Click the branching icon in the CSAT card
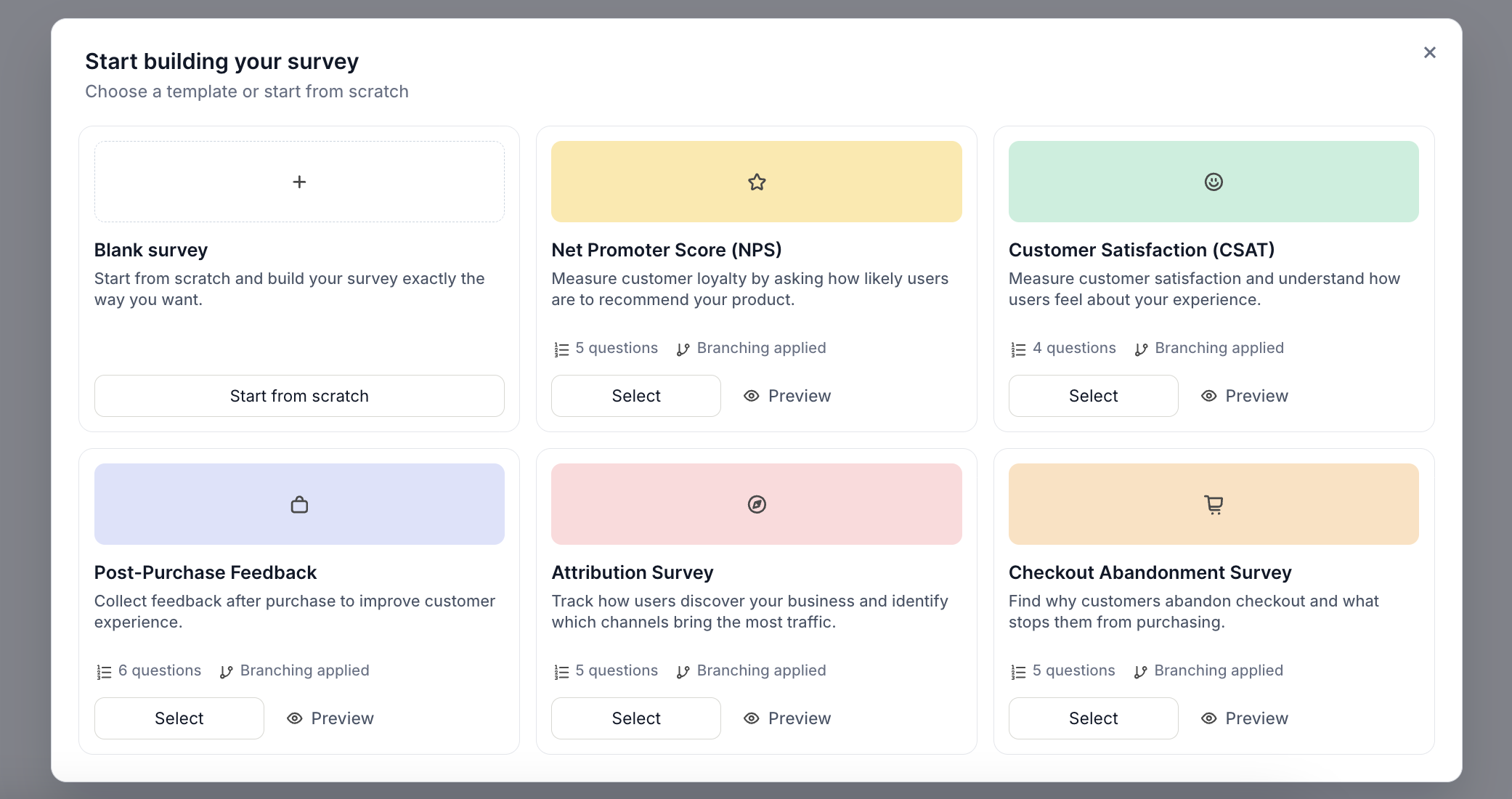Image resolution: width=1512 pixels, height=799 pixels. 1141,349
